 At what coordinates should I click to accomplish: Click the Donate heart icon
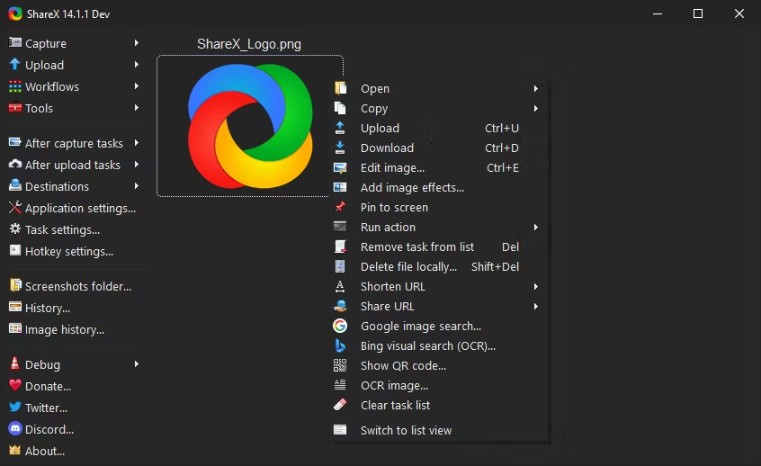[x=15, y=386]
